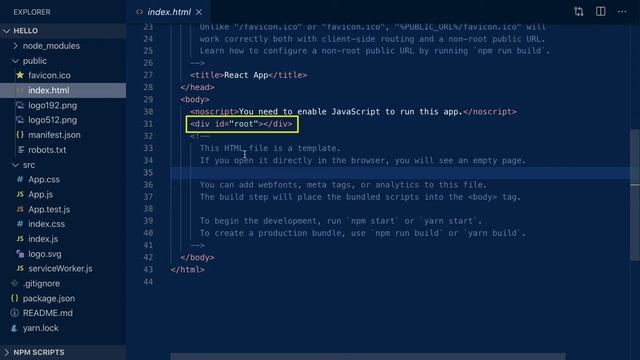Click the opening <body> tag
The height and width of the screenshot is (360, 640).
pyautogui.click(x=195, y=100)
